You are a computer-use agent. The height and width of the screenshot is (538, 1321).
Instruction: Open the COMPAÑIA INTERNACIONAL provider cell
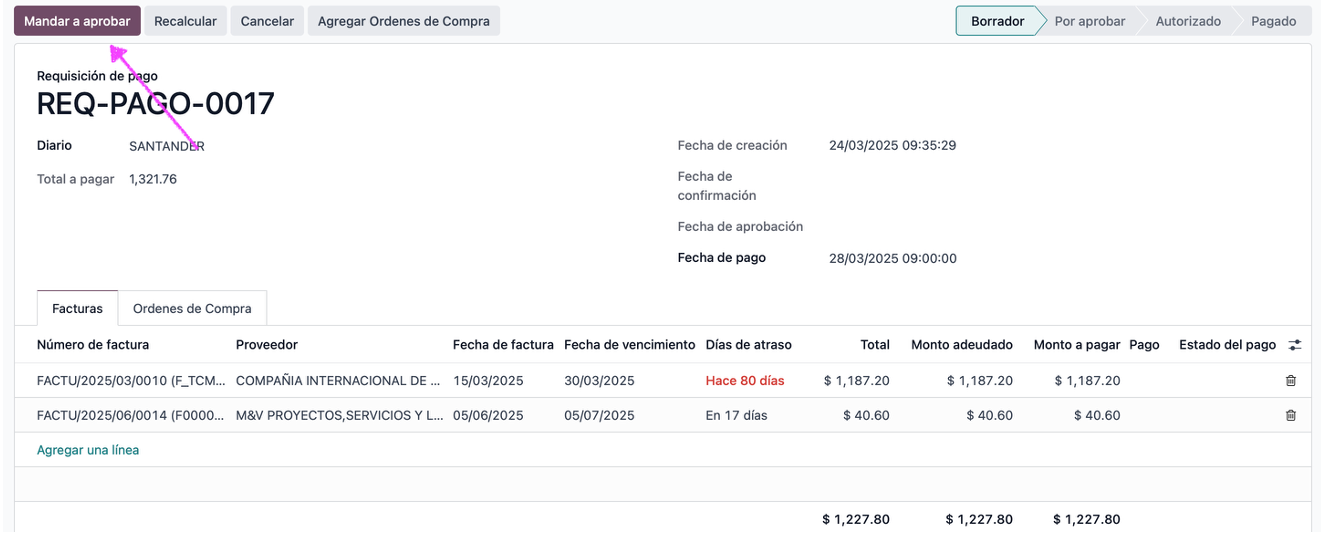(x=338, y=381)
